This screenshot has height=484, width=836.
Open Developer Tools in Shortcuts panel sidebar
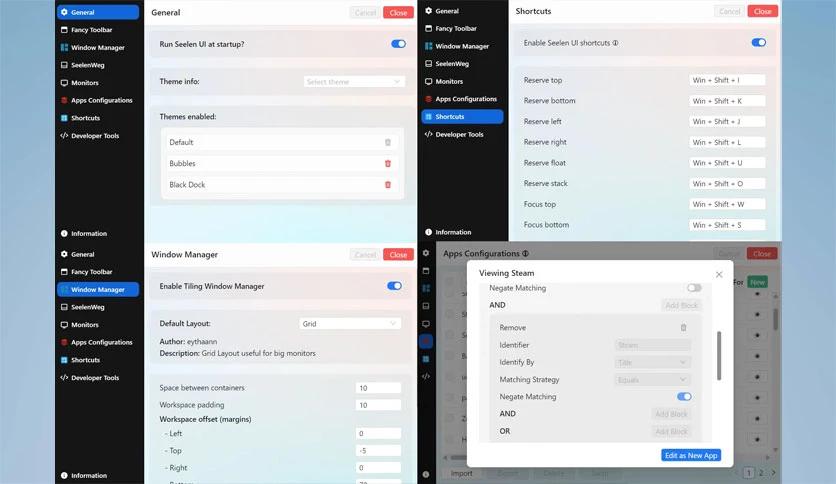point(462,134)
